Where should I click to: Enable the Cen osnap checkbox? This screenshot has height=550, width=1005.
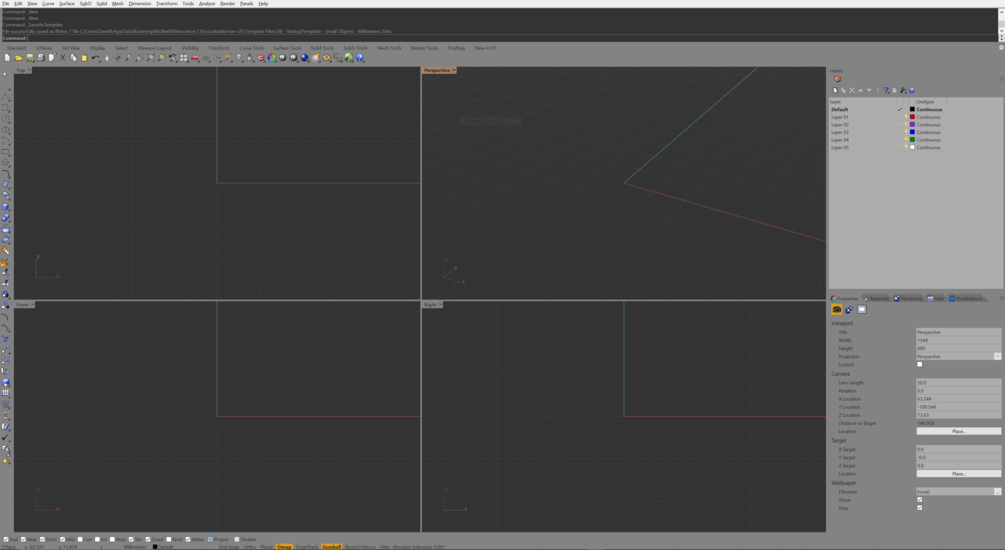[x=80, y=540]
